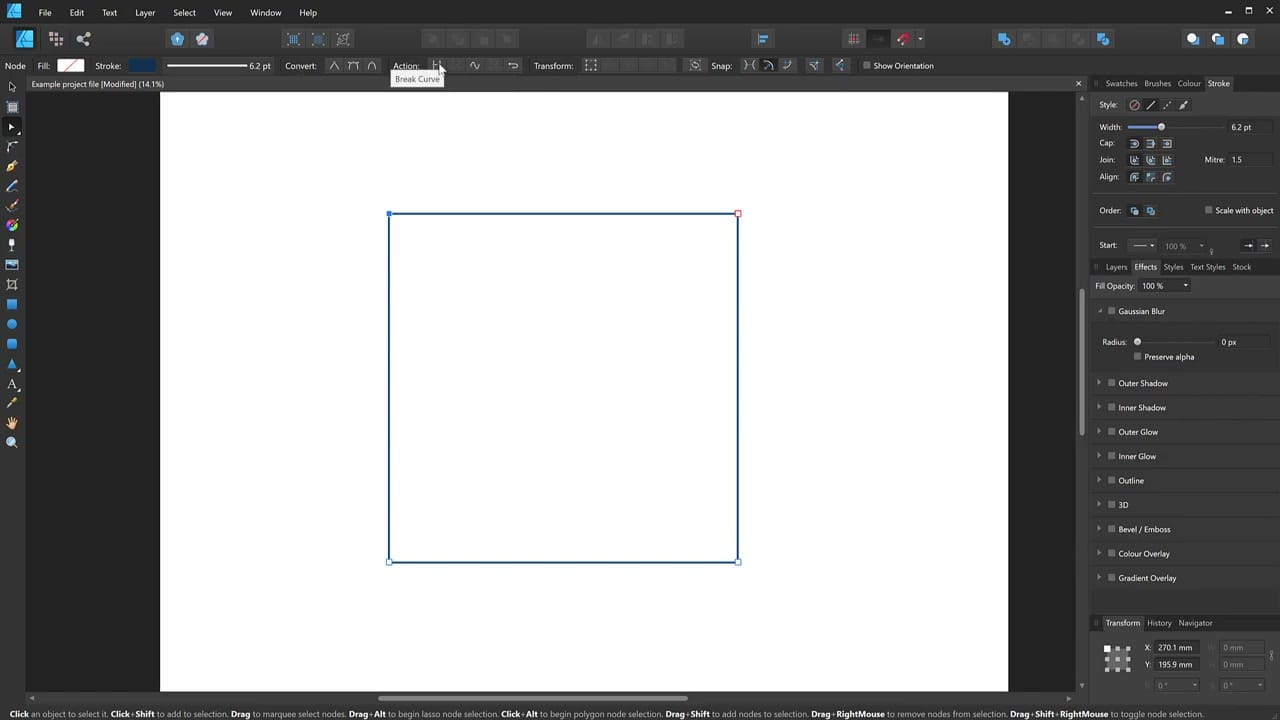Screen dimensions: 1280x720
Task: Select the Pencil tool
Action: point(12,186)
